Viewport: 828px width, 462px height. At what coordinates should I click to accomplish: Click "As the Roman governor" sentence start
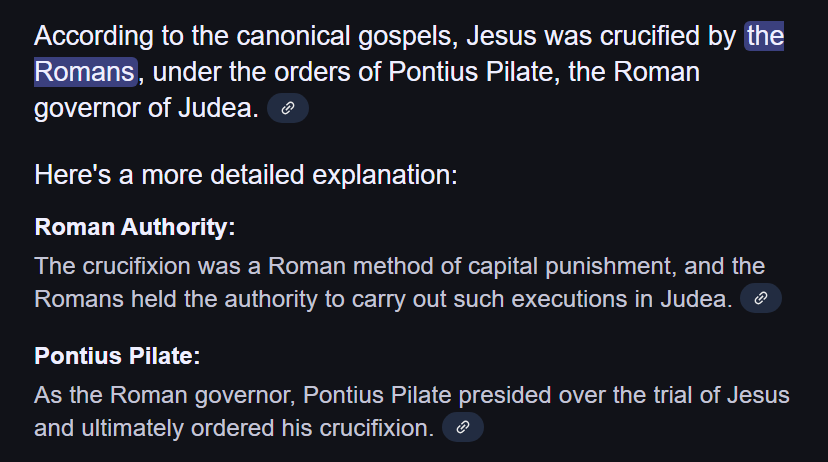tap(164, 395)
